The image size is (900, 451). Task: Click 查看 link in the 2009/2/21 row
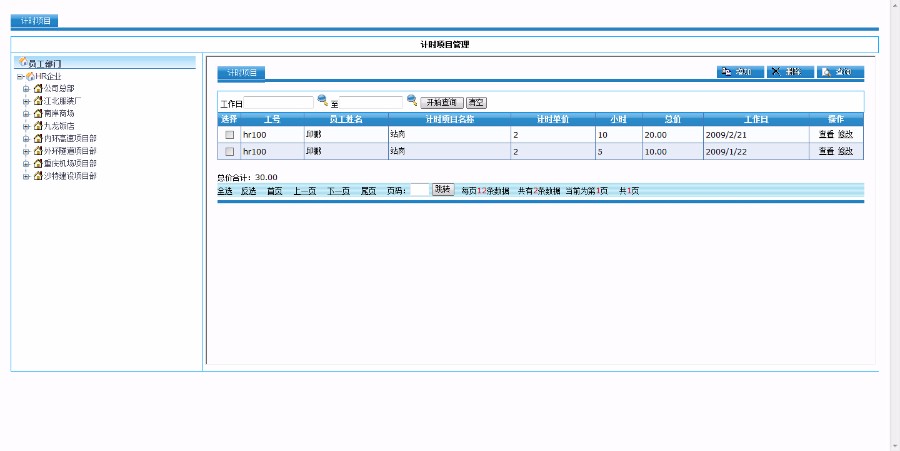pyautogui.click(x=826, y=135)
